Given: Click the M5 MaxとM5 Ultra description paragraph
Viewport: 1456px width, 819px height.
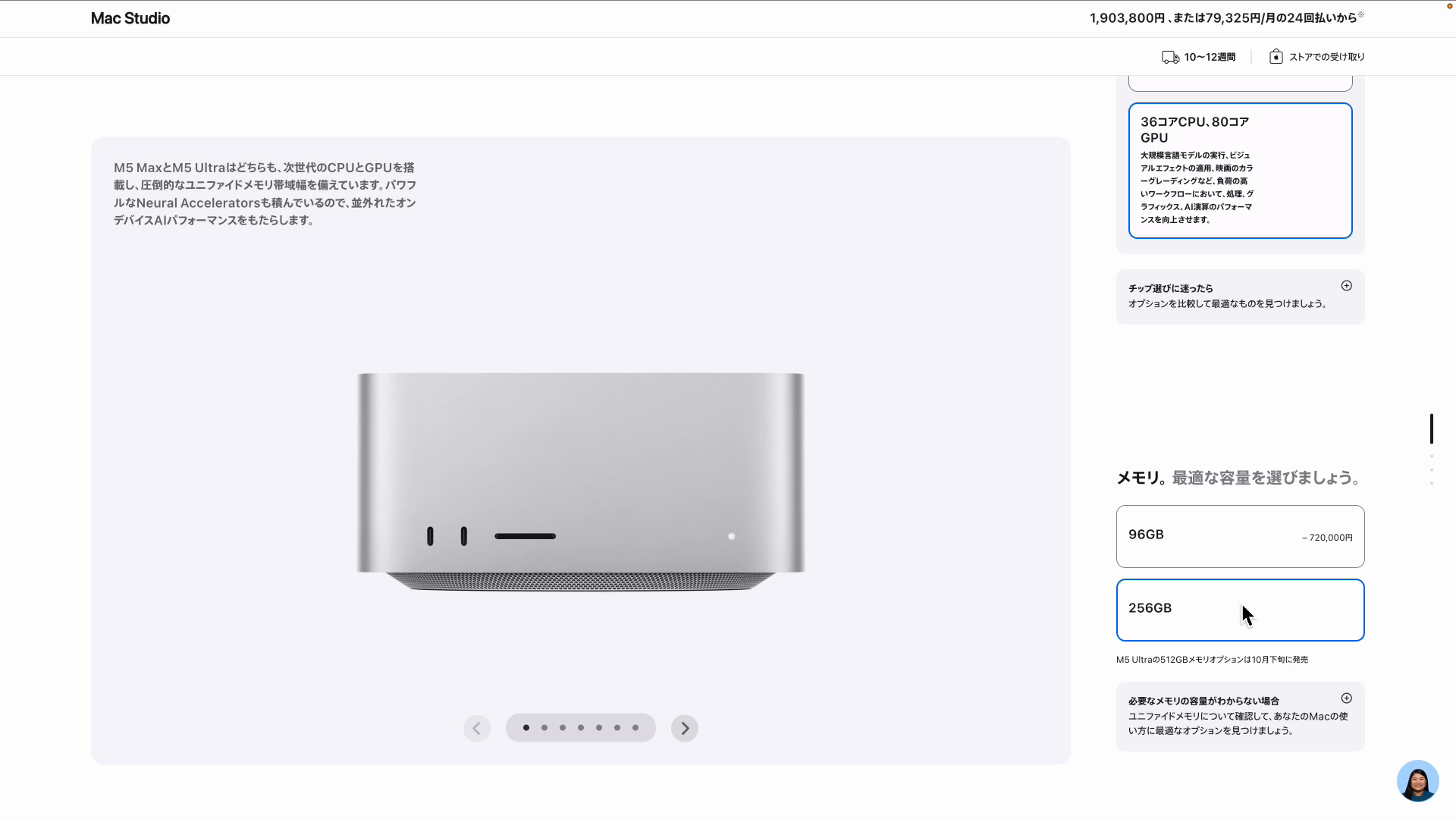Looking at the screenshot, I should (x=265, y=194).
